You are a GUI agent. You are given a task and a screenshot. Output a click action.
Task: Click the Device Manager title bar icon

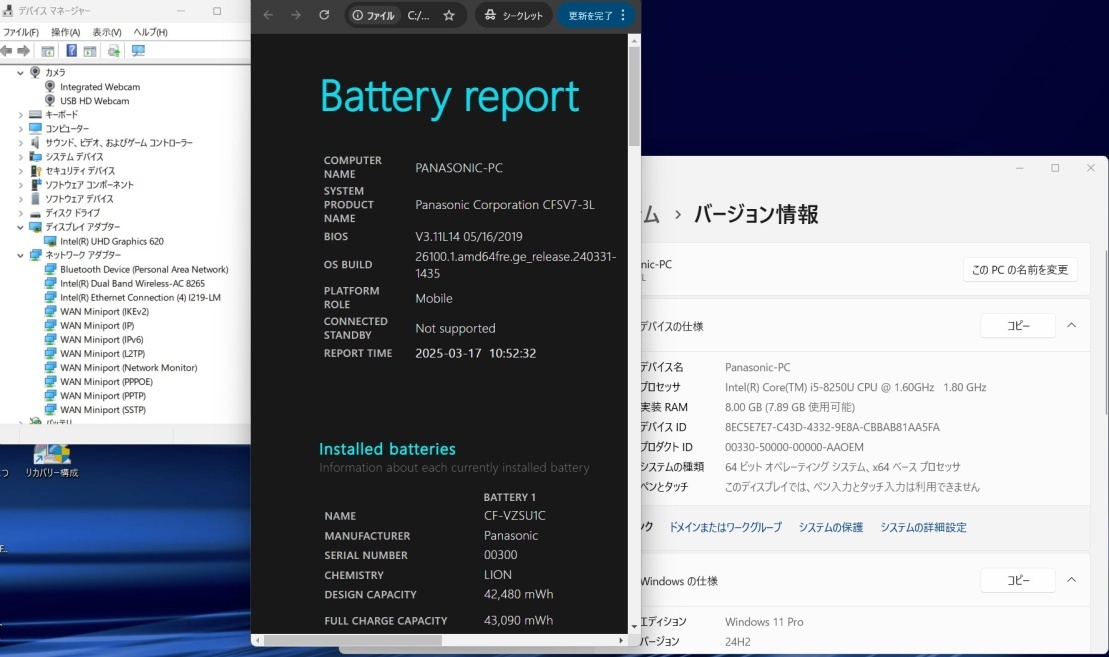point(8,11)
